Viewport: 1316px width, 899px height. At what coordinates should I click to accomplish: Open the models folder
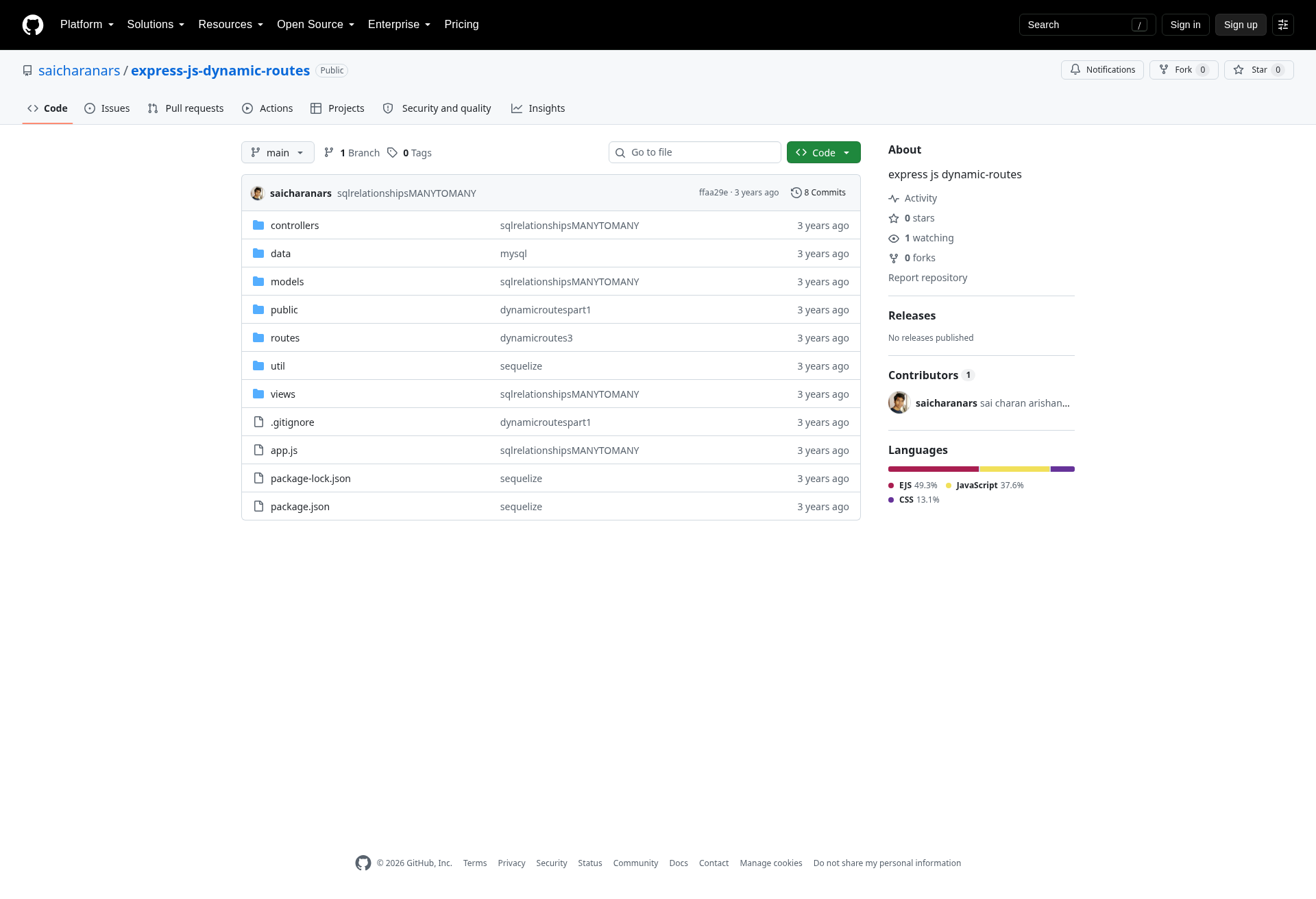pos(287,282)
